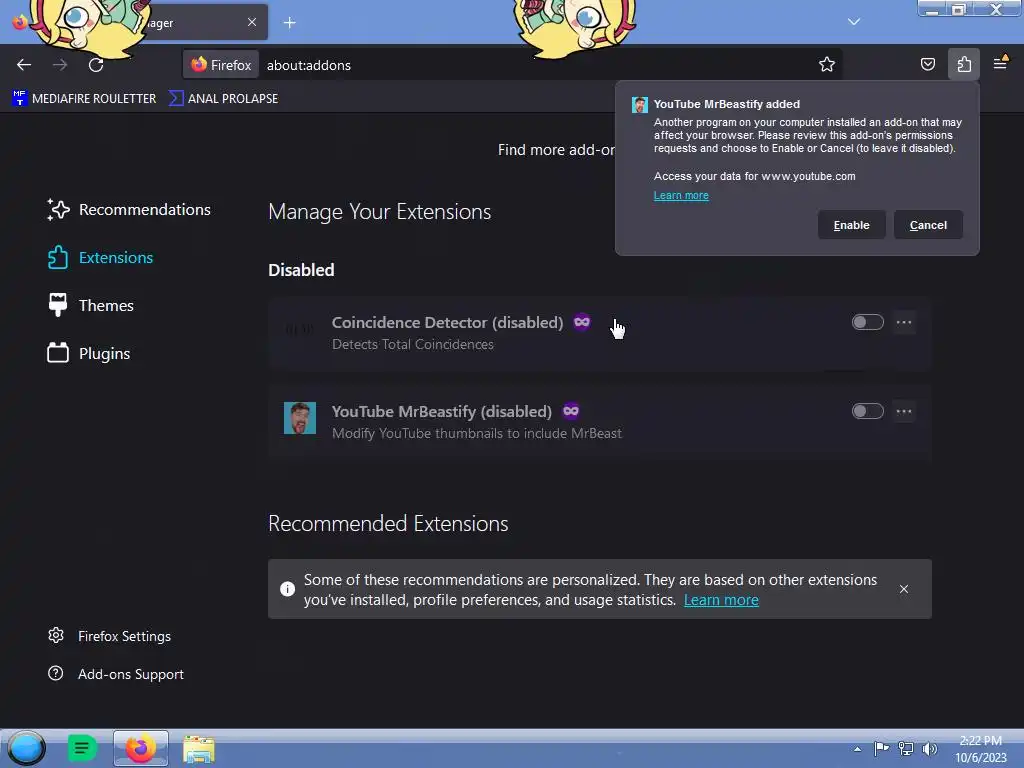Enable the YouTube MrBeastify toggle

(867, 411)
